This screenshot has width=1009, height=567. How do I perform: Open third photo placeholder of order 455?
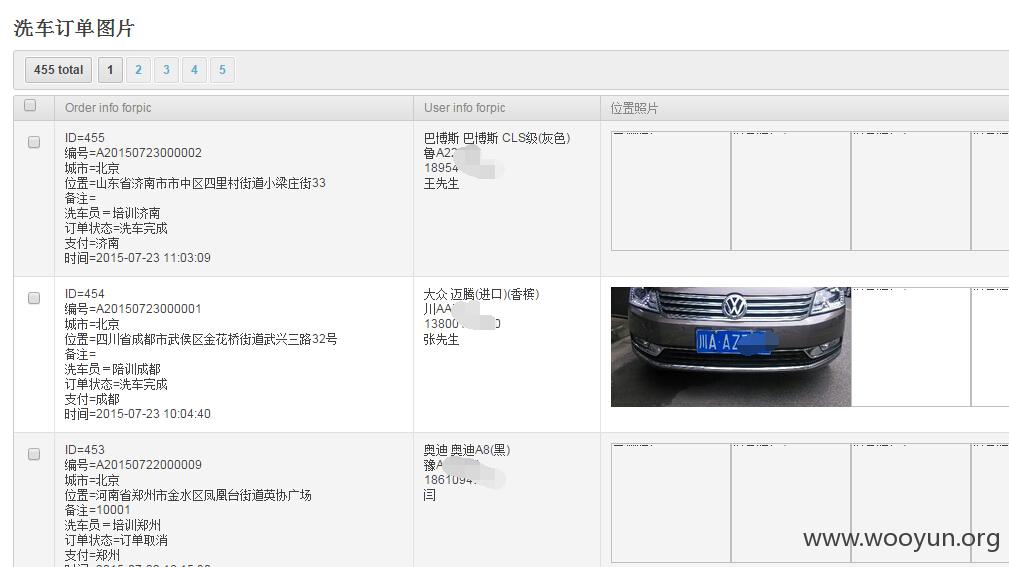[911, 191]
